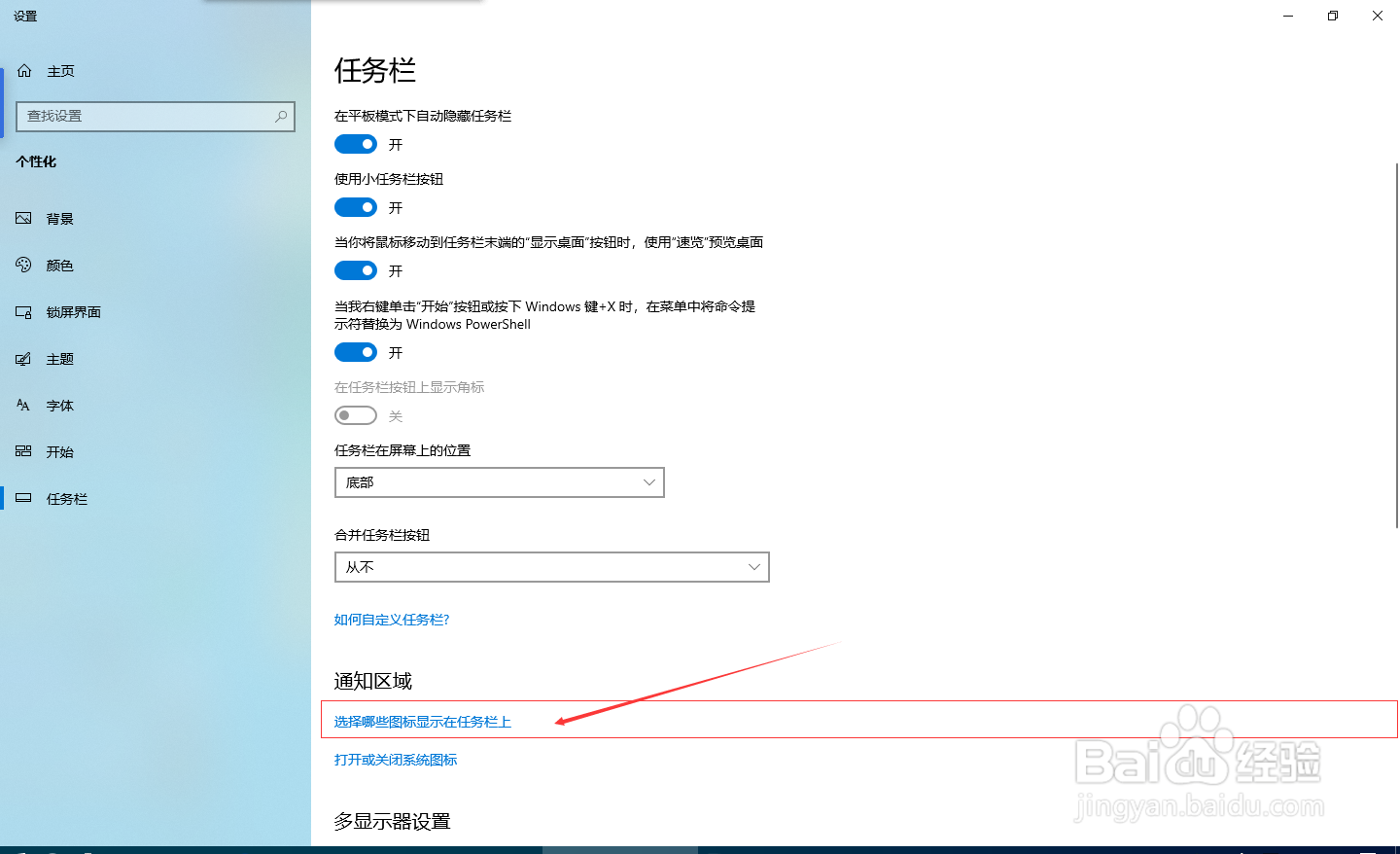The width and height of the screenshot is (1400, 854).
Task: Click the 查找设置 search box
Action: (x=156, y=116)
